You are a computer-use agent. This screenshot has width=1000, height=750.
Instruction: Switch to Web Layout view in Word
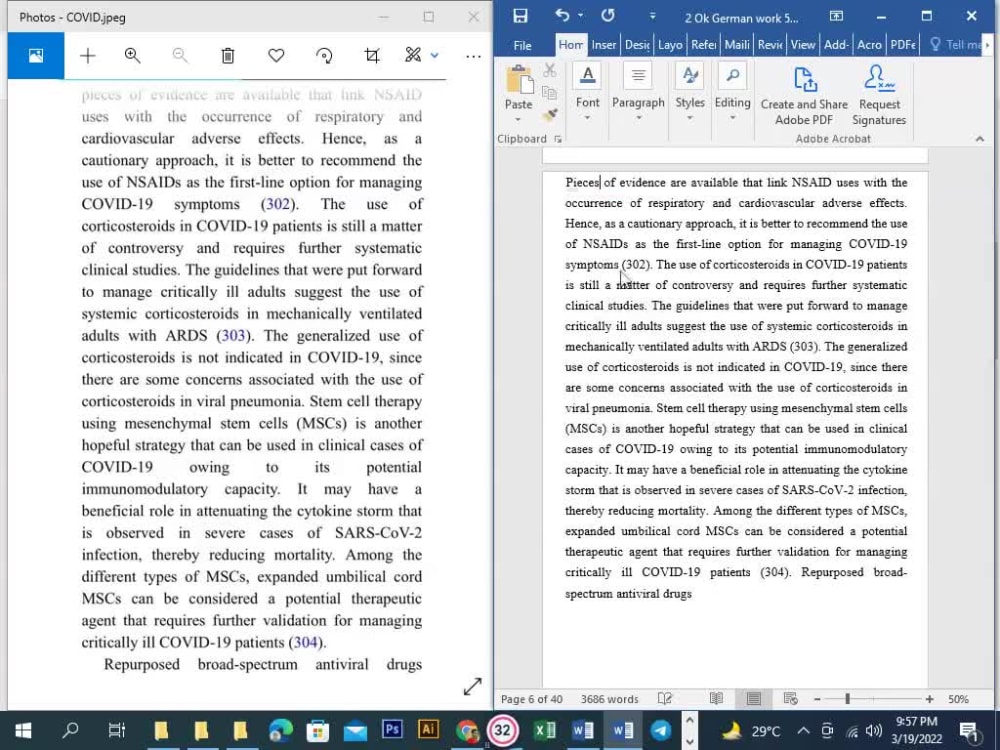[x=790, y=699]
